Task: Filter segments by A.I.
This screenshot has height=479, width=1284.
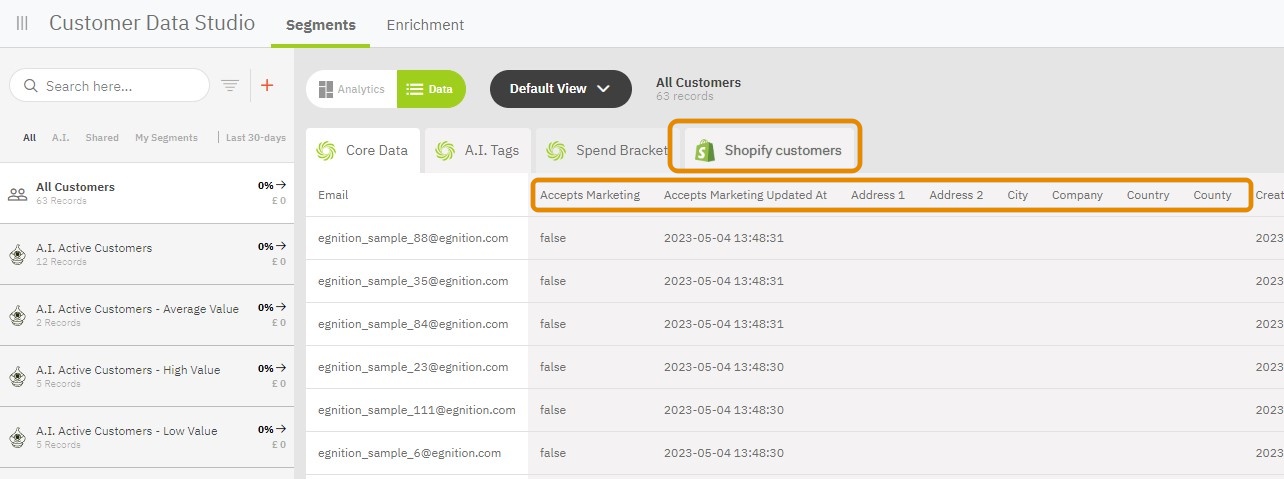Action: [x=60, y=138]
